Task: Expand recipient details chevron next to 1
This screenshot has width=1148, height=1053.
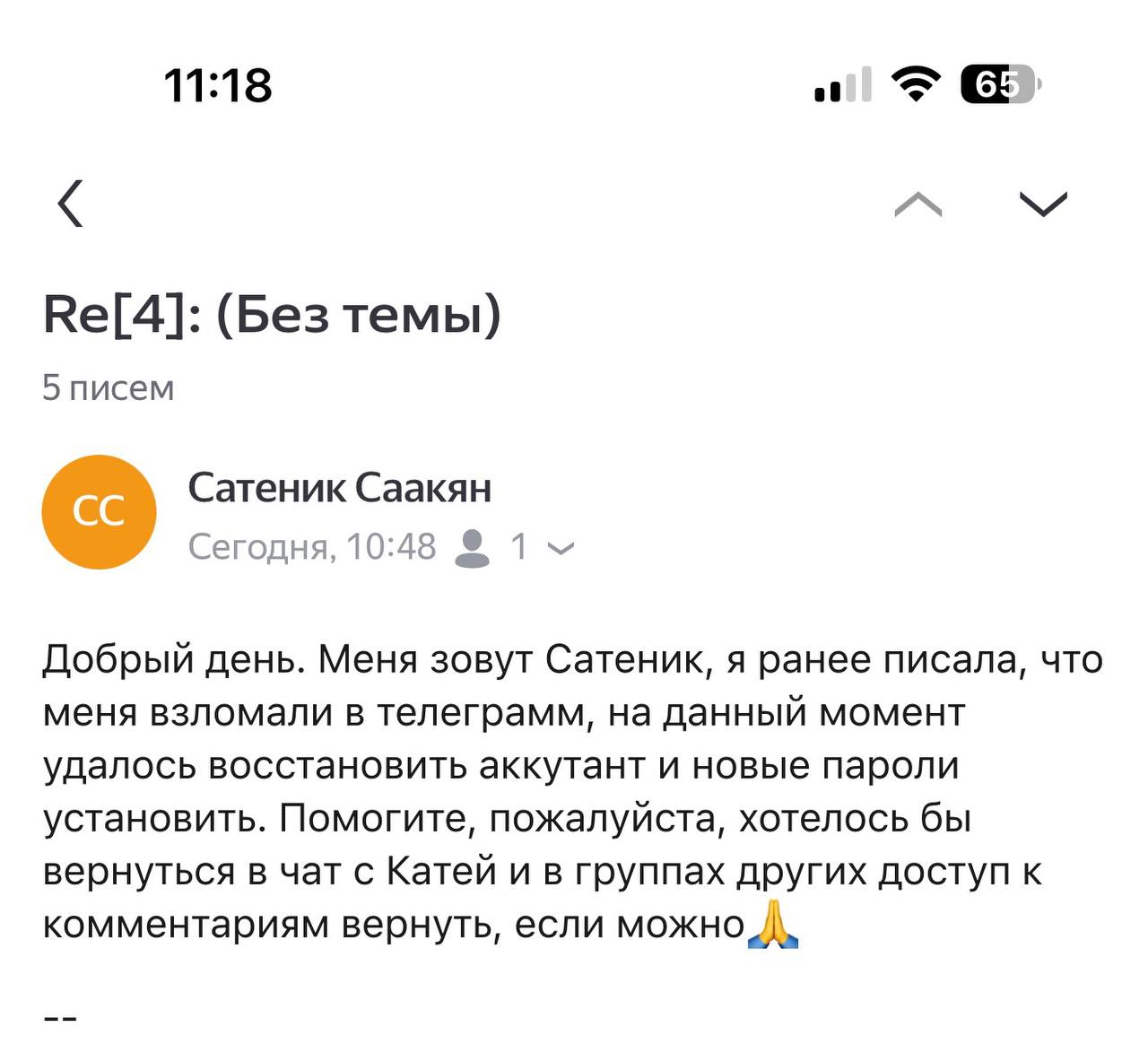Action: point(561,549)
